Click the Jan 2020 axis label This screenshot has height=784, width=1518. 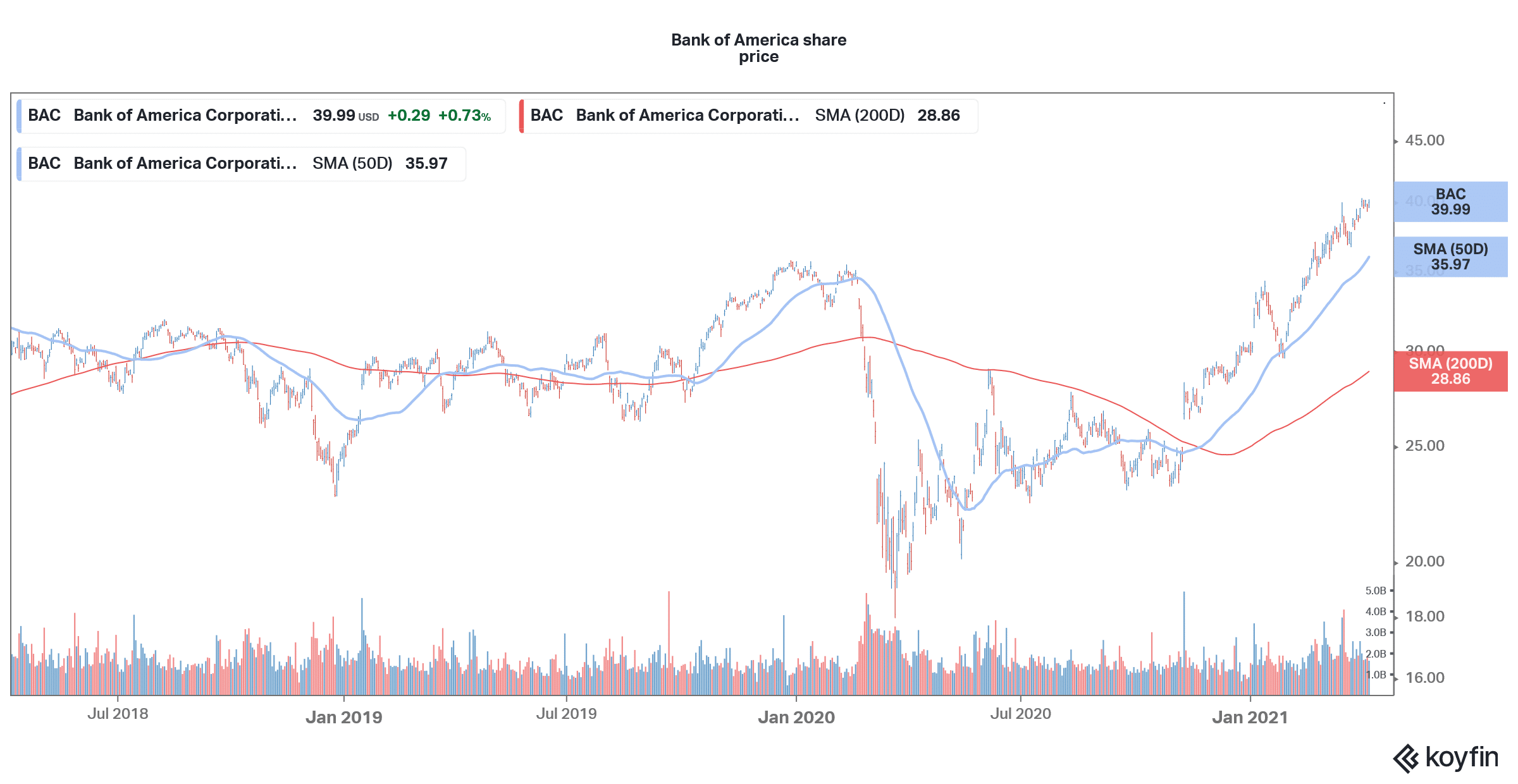(x=796, y=718)
